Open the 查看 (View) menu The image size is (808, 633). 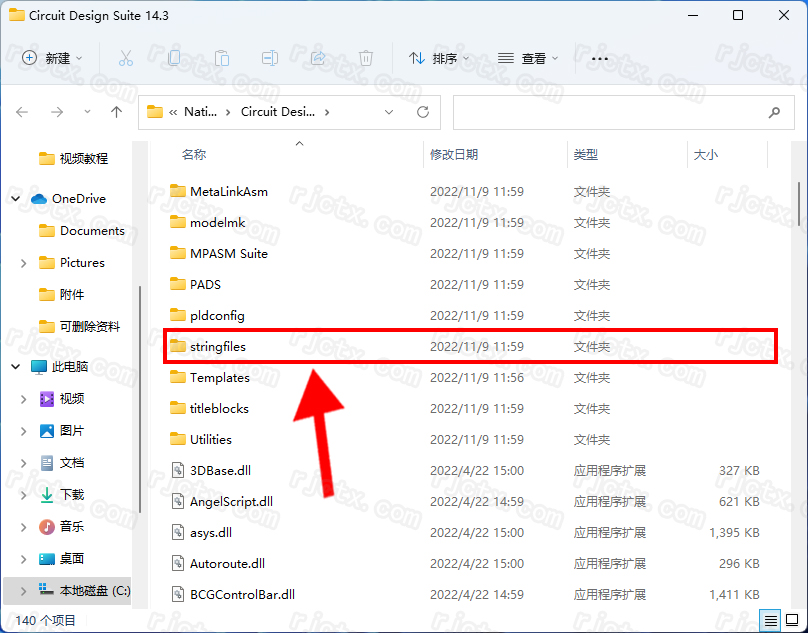click(528, 59)
